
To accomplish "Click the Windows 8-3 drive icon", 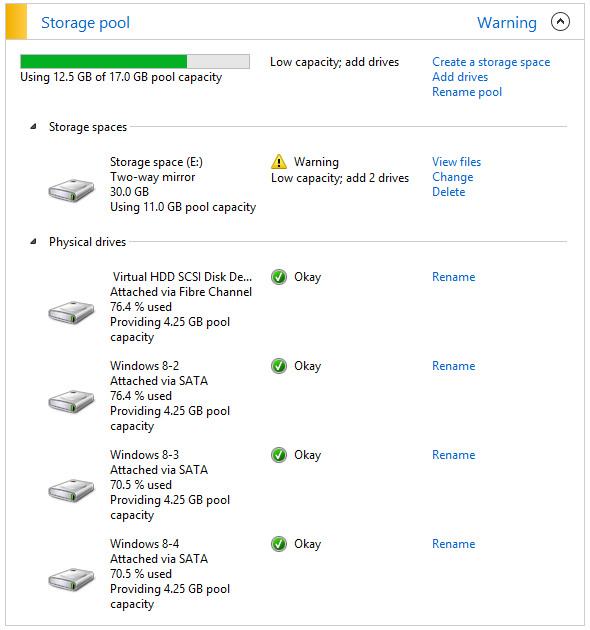I will (x=71, y=490).
